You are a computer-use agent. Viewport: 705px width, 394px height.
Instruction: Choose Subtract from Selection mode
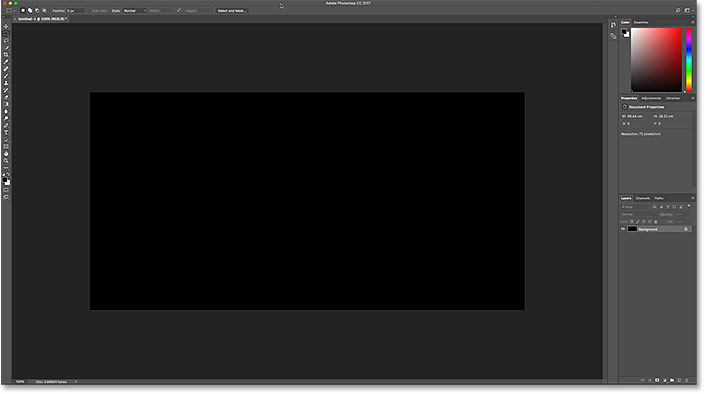pos(37,10)
